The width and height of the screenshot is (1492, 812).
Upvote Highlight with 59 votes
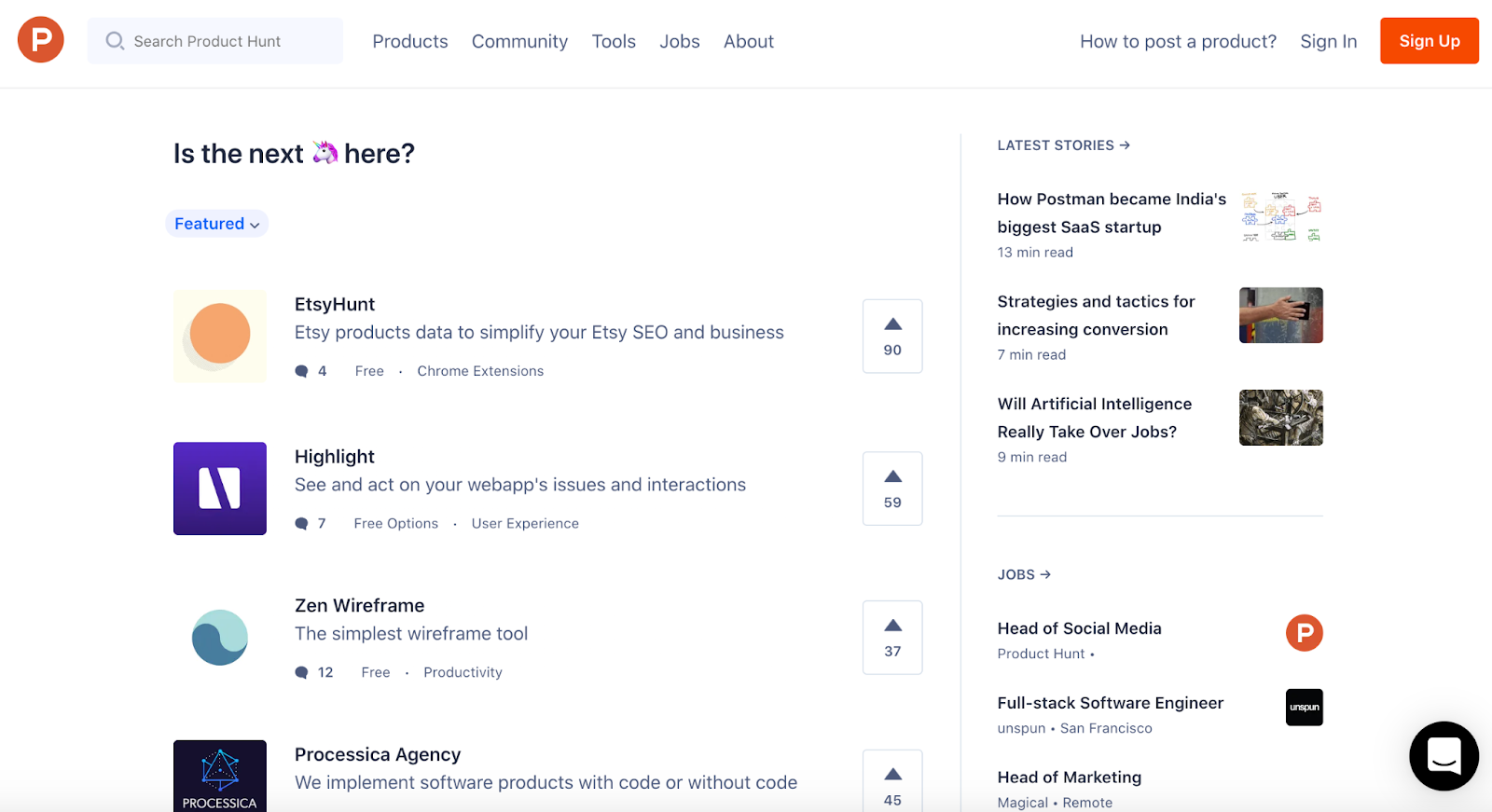click(x=892, y=489)
